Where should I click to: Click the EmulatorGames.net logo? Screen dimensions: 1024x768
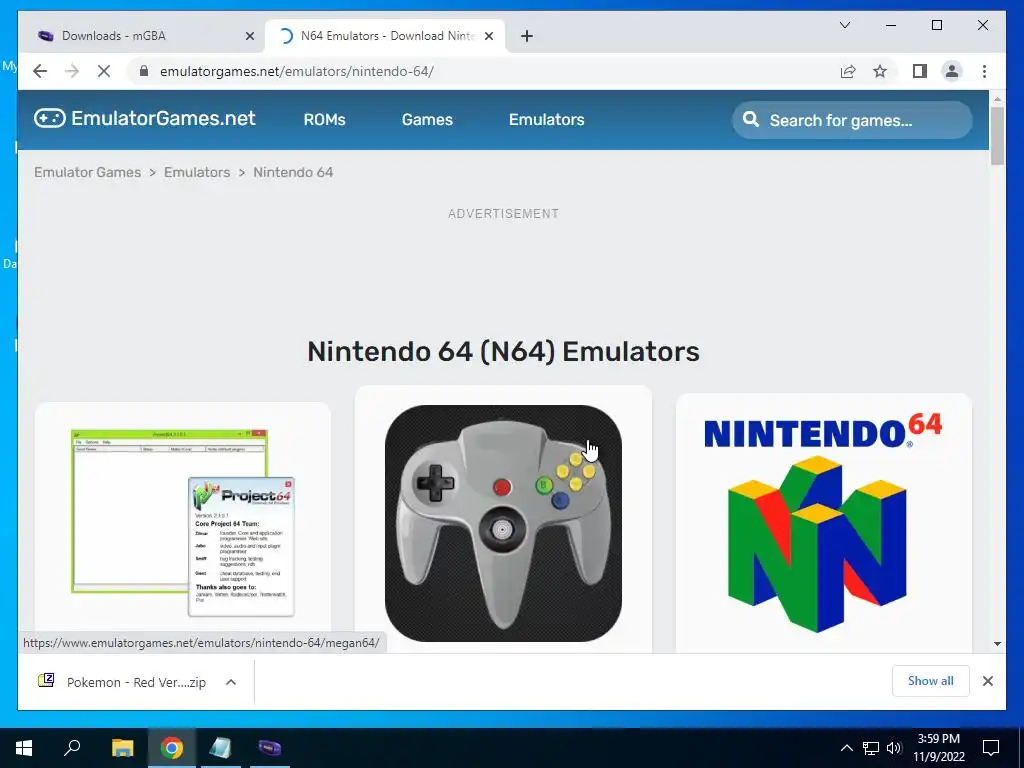tap(144, 118)
